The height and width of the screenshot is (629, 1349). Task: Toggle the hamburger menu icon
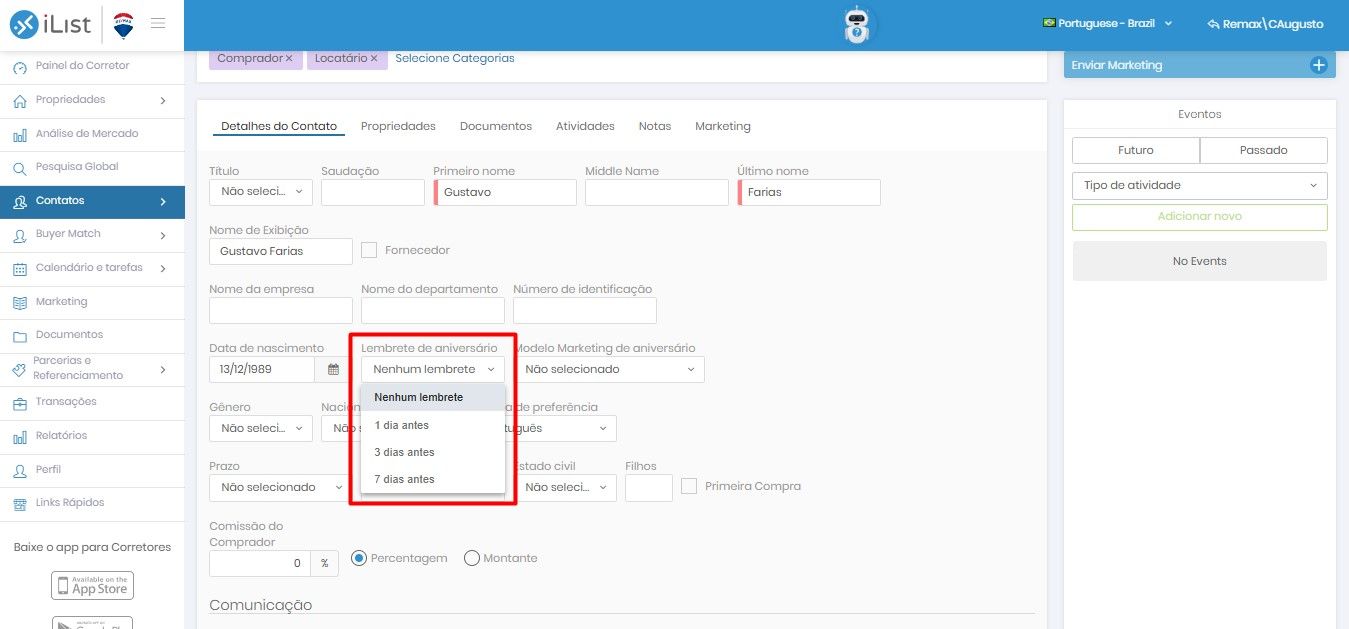tap(158, 23)
